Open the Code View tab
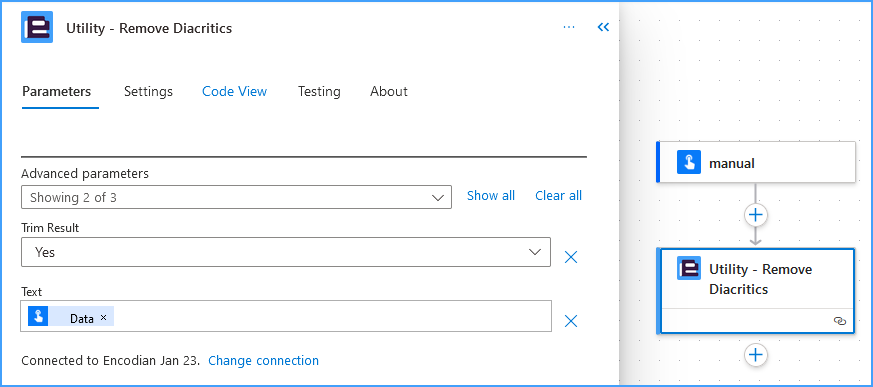The width and height of the screenshot is (873, 387). [x=234, y=91]
